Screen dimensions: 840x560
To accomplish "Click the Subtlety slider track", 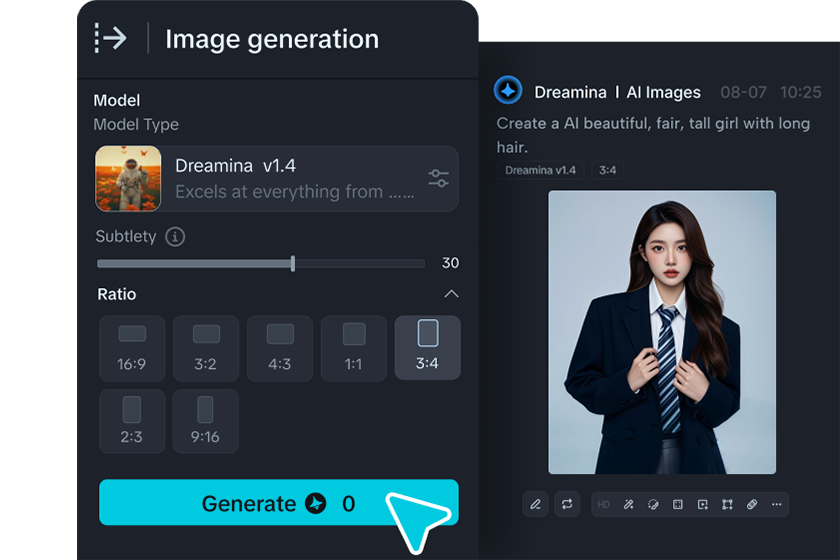I will pos(260,263).
